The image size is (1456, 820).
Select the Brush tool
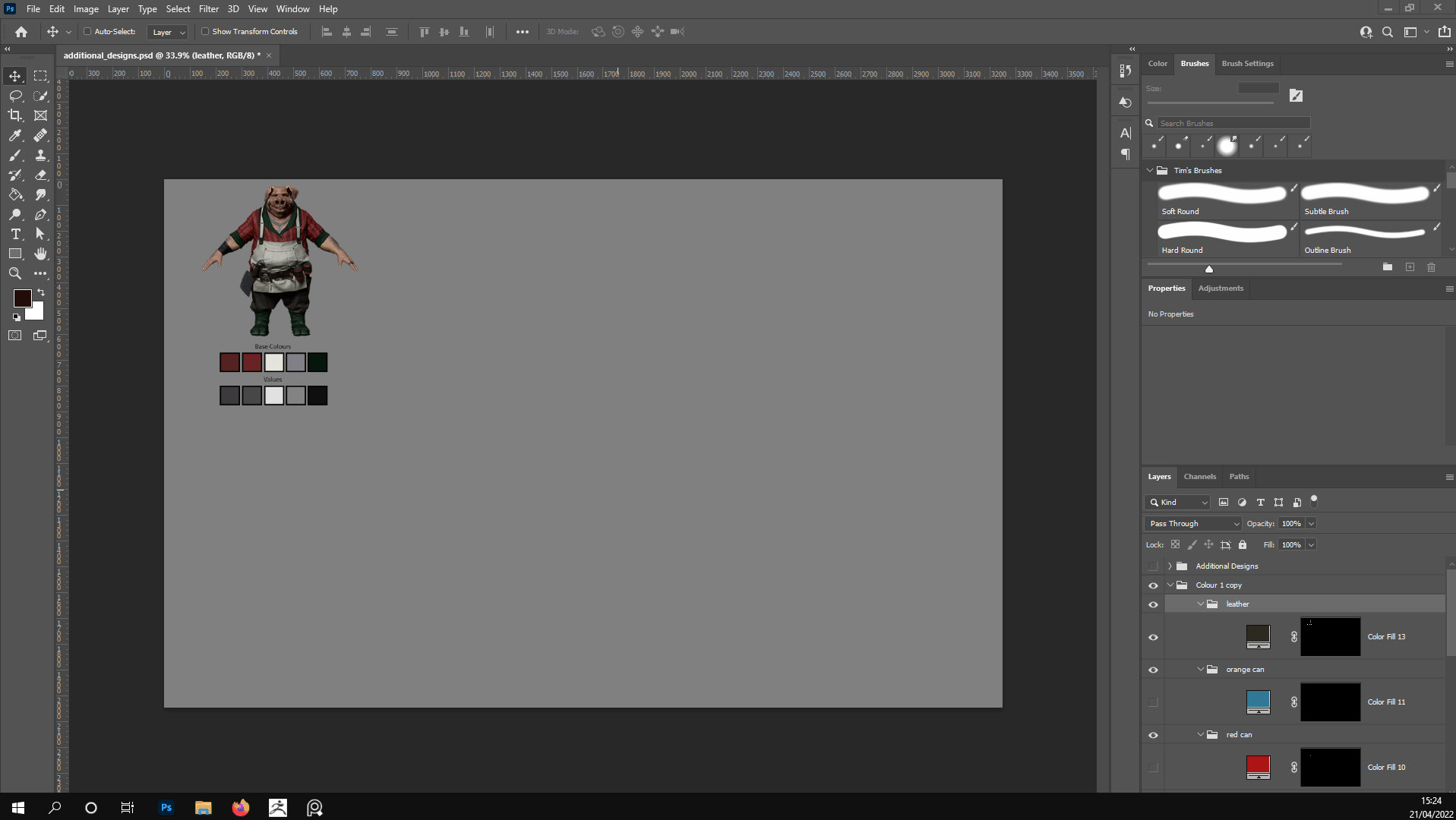[15, 155]
